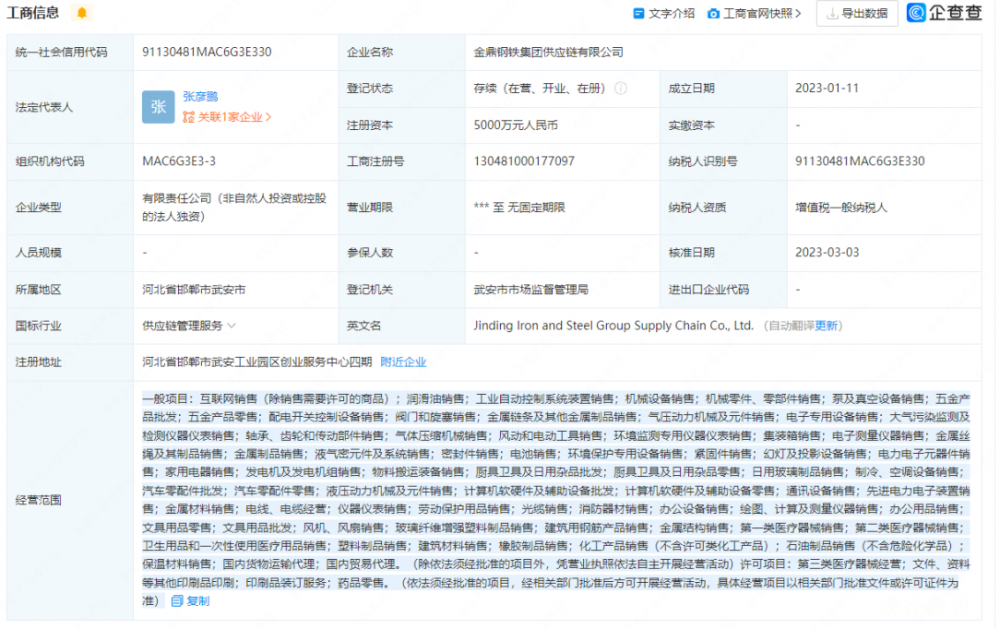This screenshot has width=1000, height=629.
Task: Select organization code MAC6G3E3-3
Action: [x=179, y=161]
